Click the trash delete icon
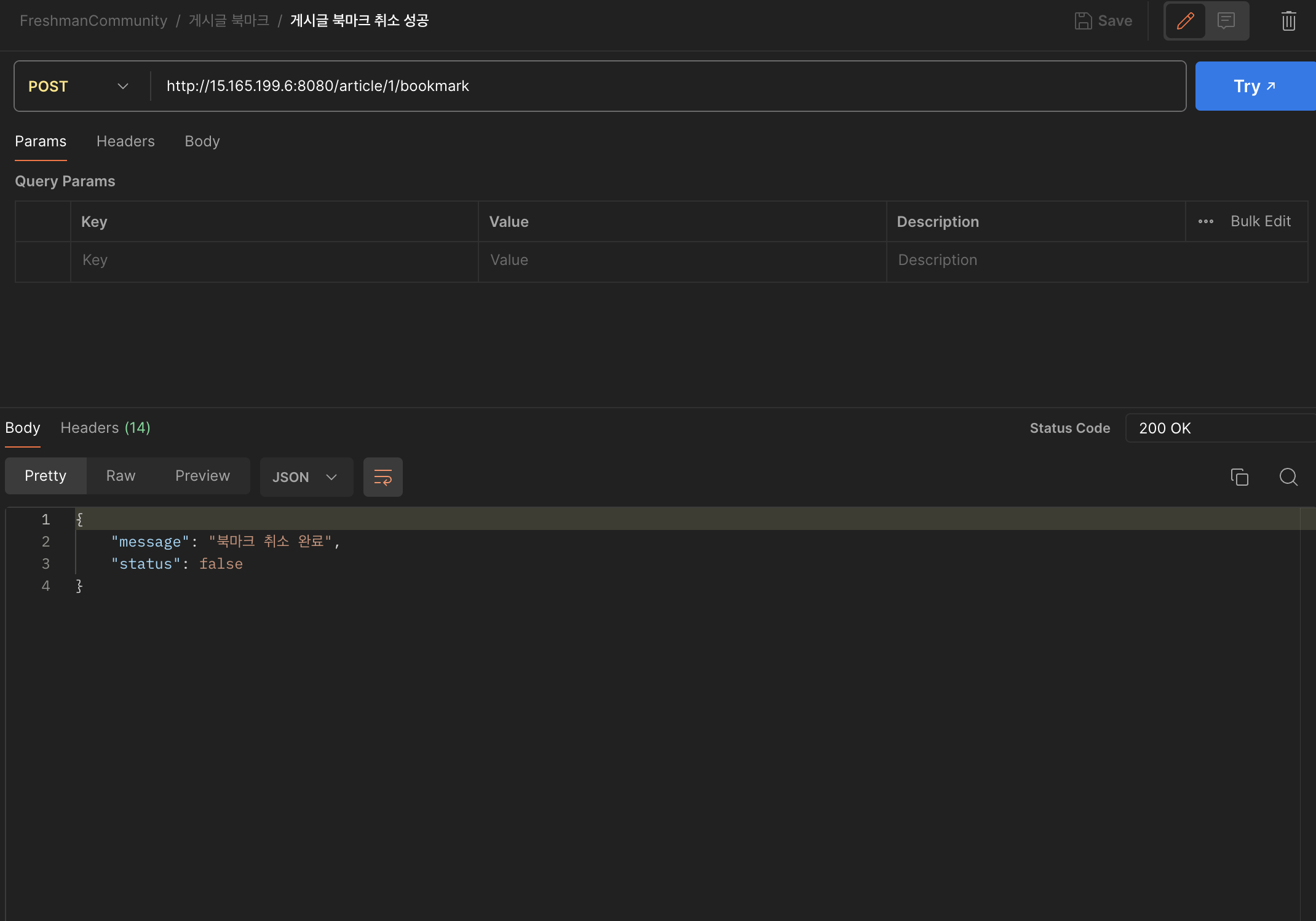This screenshot has height=921, width=1316. pyautogui.click(x=1288, y=21)
